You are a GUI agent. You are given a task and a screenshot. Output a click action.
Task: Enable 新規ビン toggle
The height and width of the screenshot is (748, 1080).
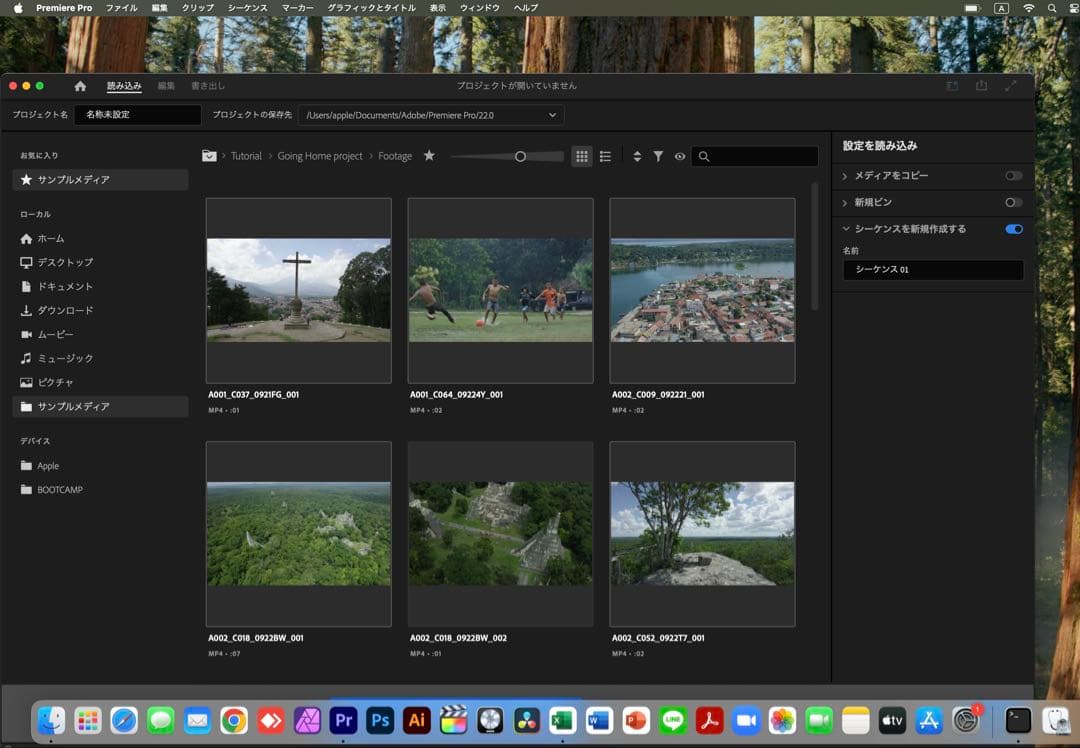(x=1013, y=202)
